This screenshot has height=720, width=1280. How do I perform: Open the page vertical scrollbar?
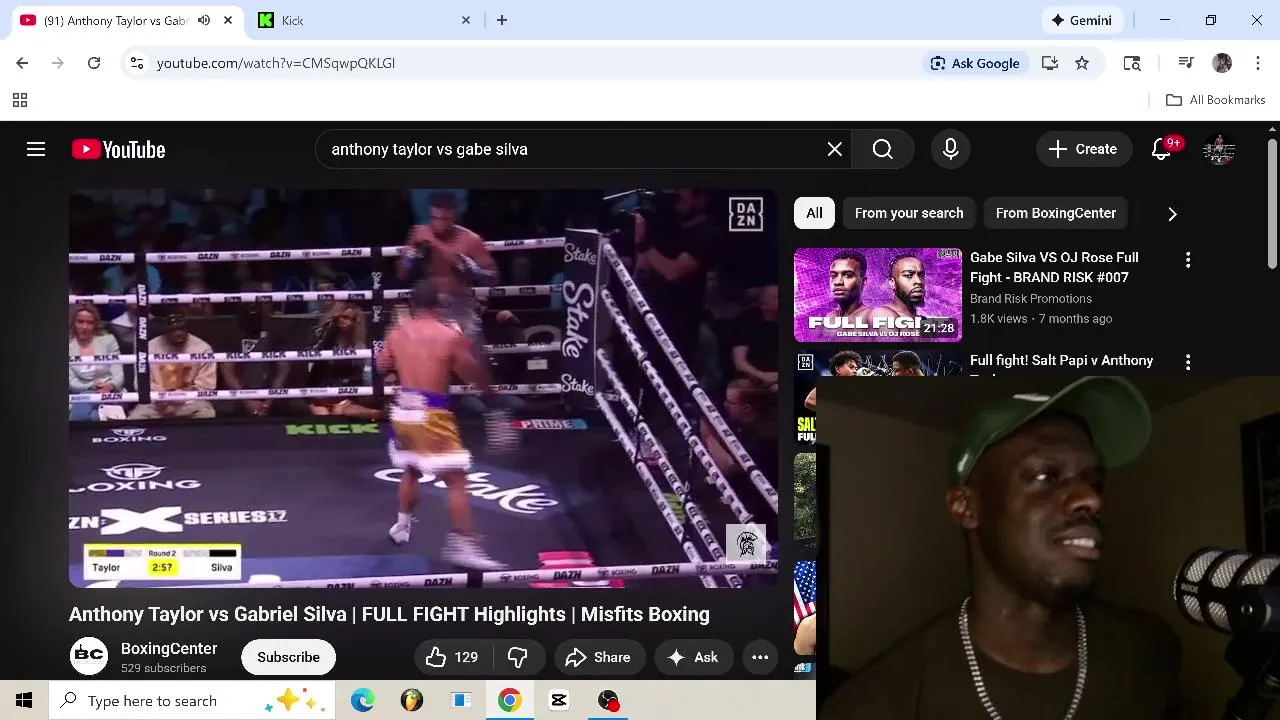click(x=1272, y=205)
